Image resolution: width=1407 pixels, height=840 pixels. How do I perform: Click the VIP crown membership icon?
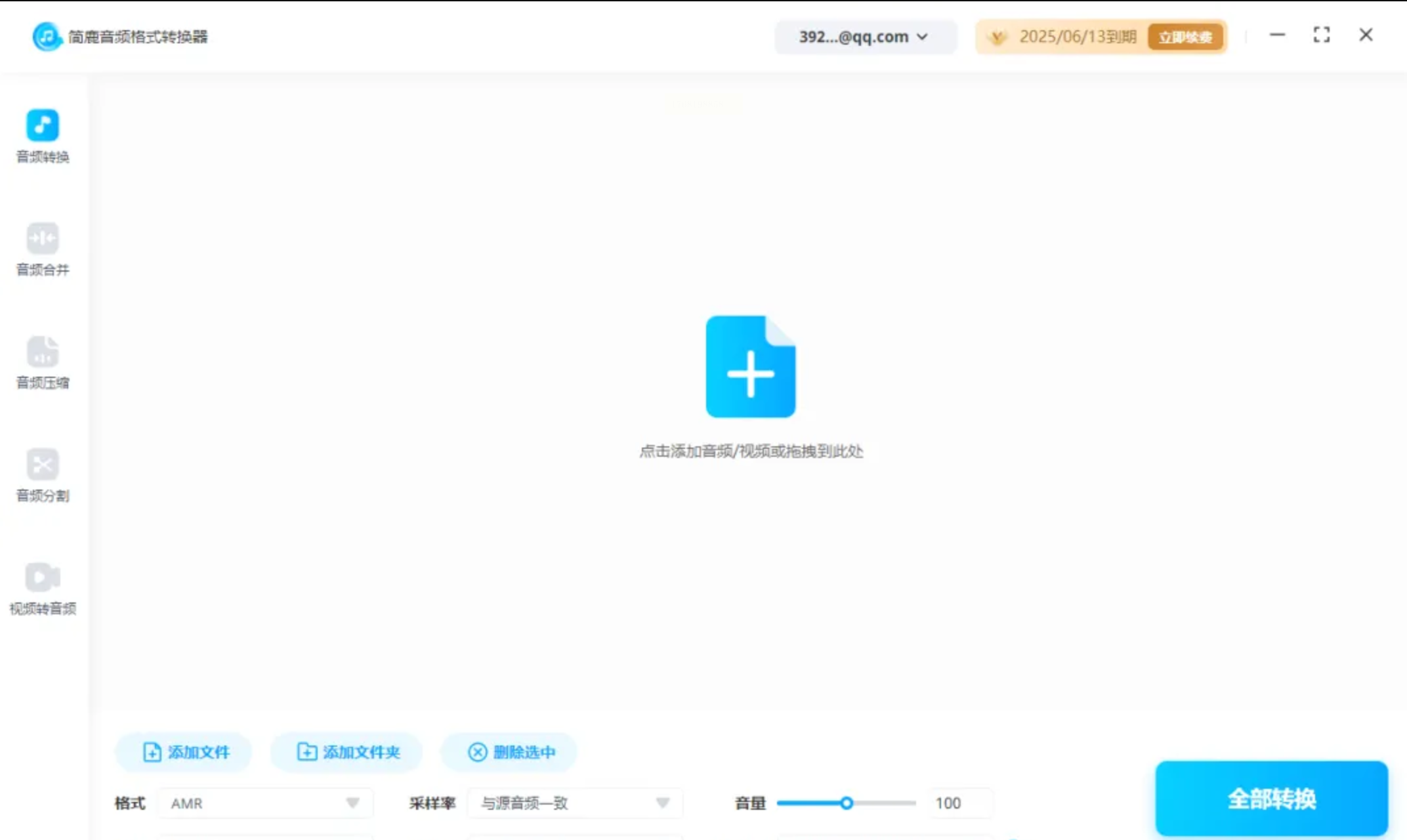pos(997,37)
